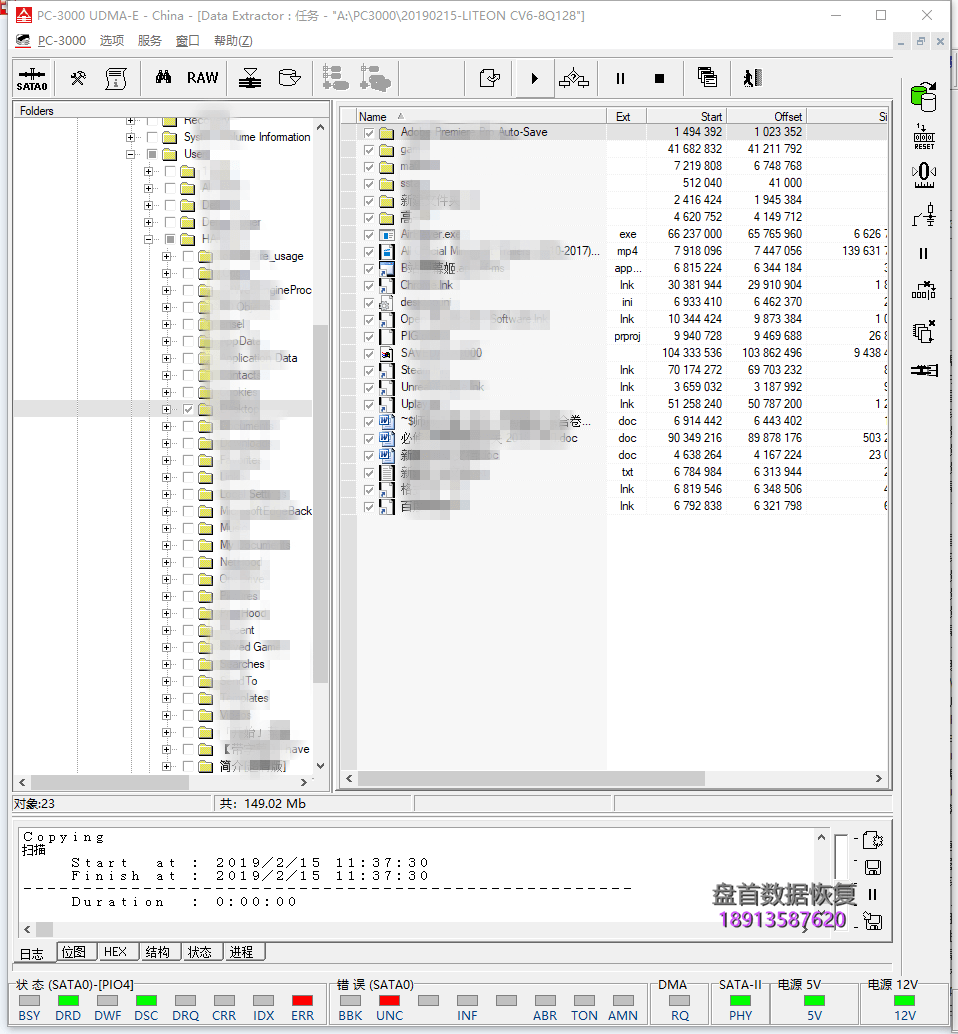
Task: Sort file list by Offset column
Action: click(766, 117)
